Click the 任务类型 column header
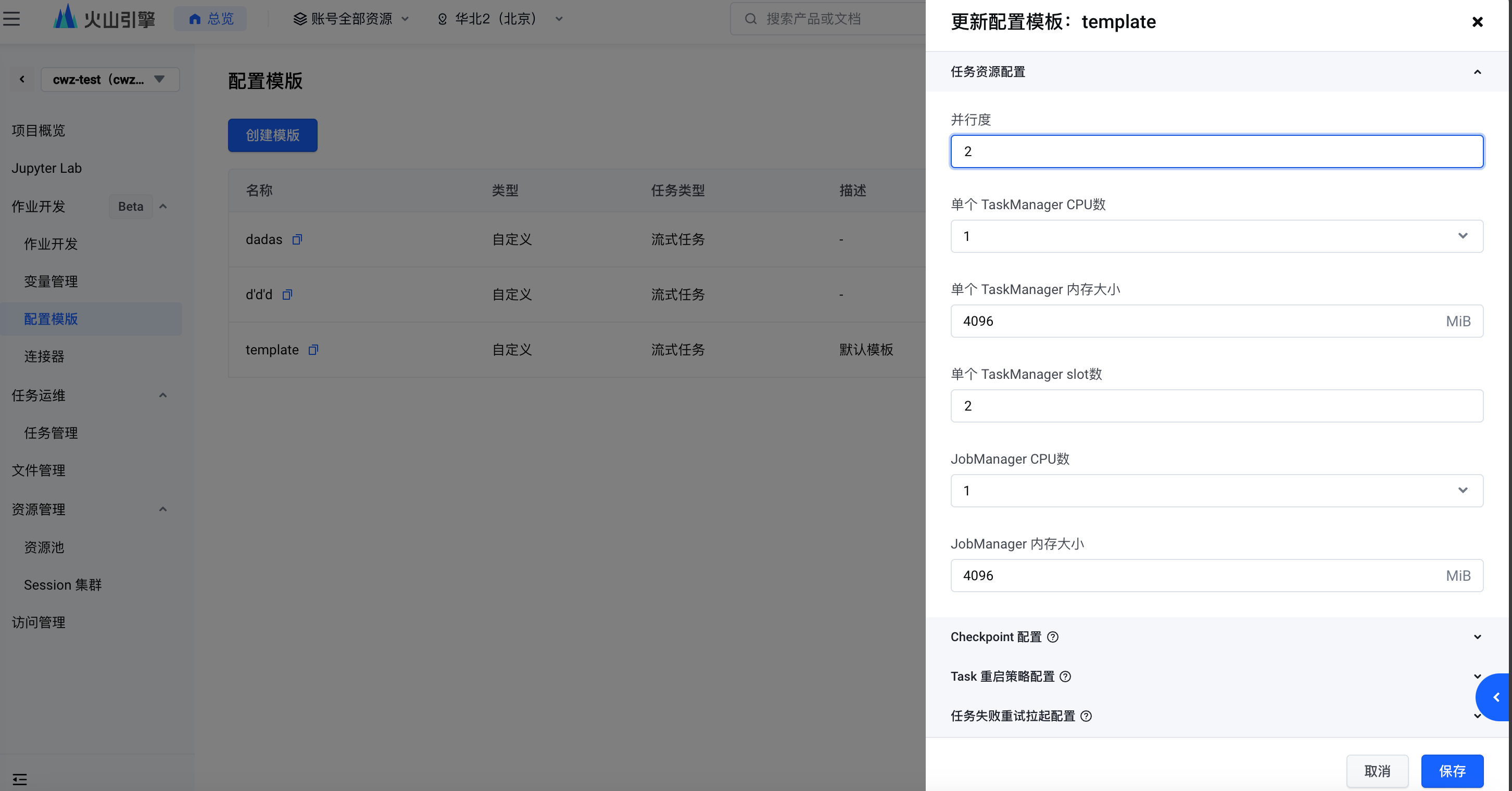 [x=678, y=190]
